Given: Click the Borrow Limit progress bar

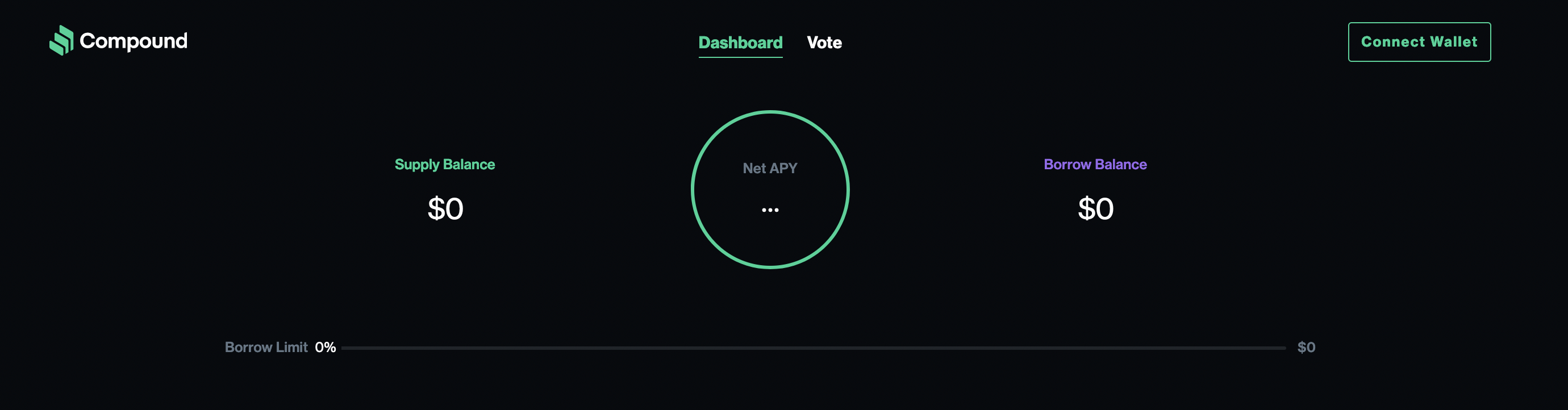Looking at the screenshot, I should 812,348.
